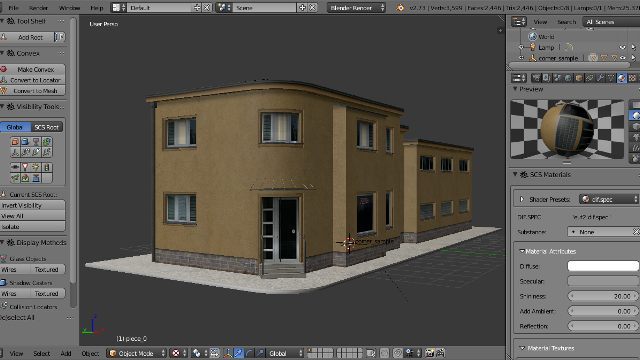Open the World properties tab icon
Screen dimensions: 640x360
[568, 78]
